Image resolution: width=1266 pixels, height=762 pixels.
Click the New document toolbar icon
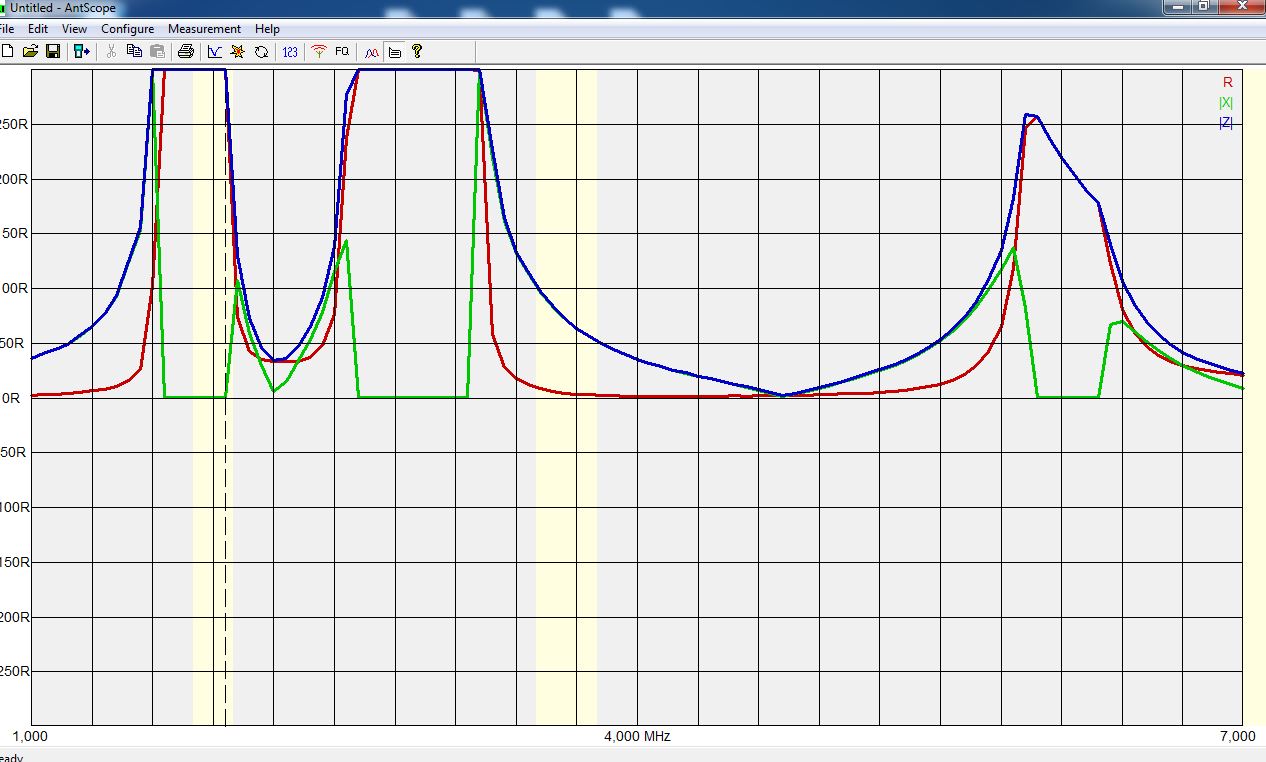pos(8,51)
